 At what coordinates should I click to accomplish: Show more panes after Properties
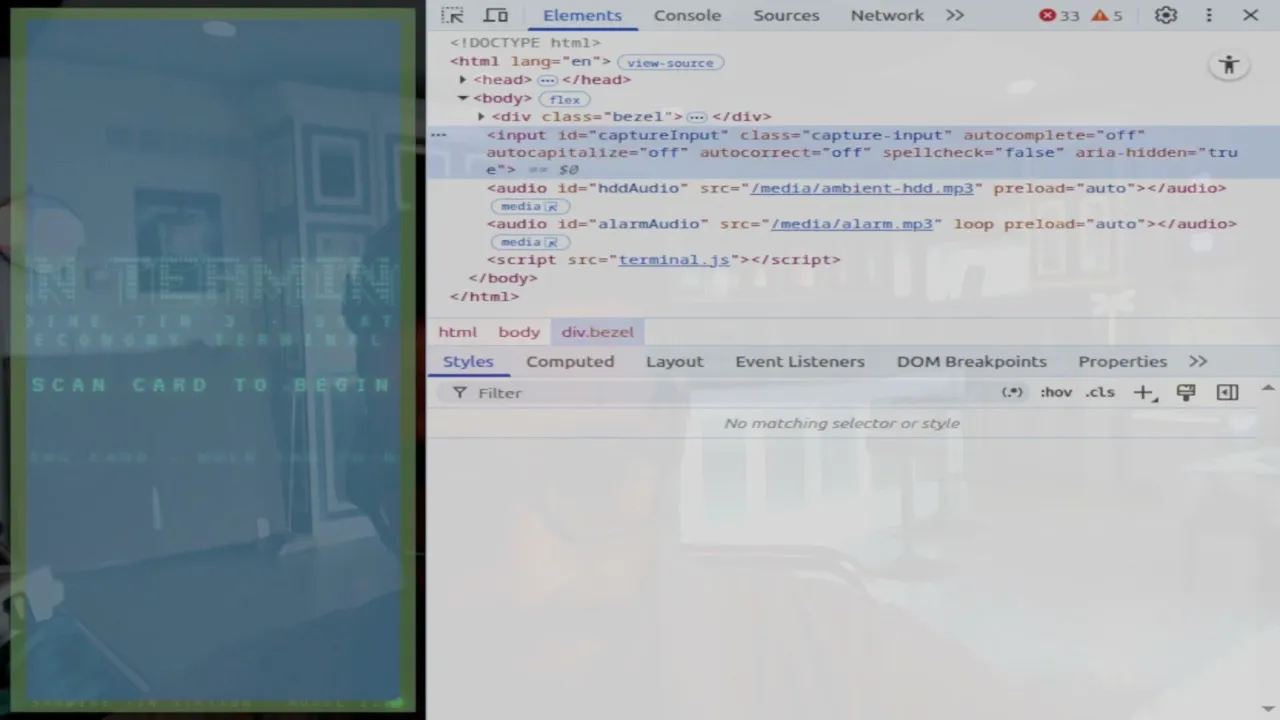1198,361
